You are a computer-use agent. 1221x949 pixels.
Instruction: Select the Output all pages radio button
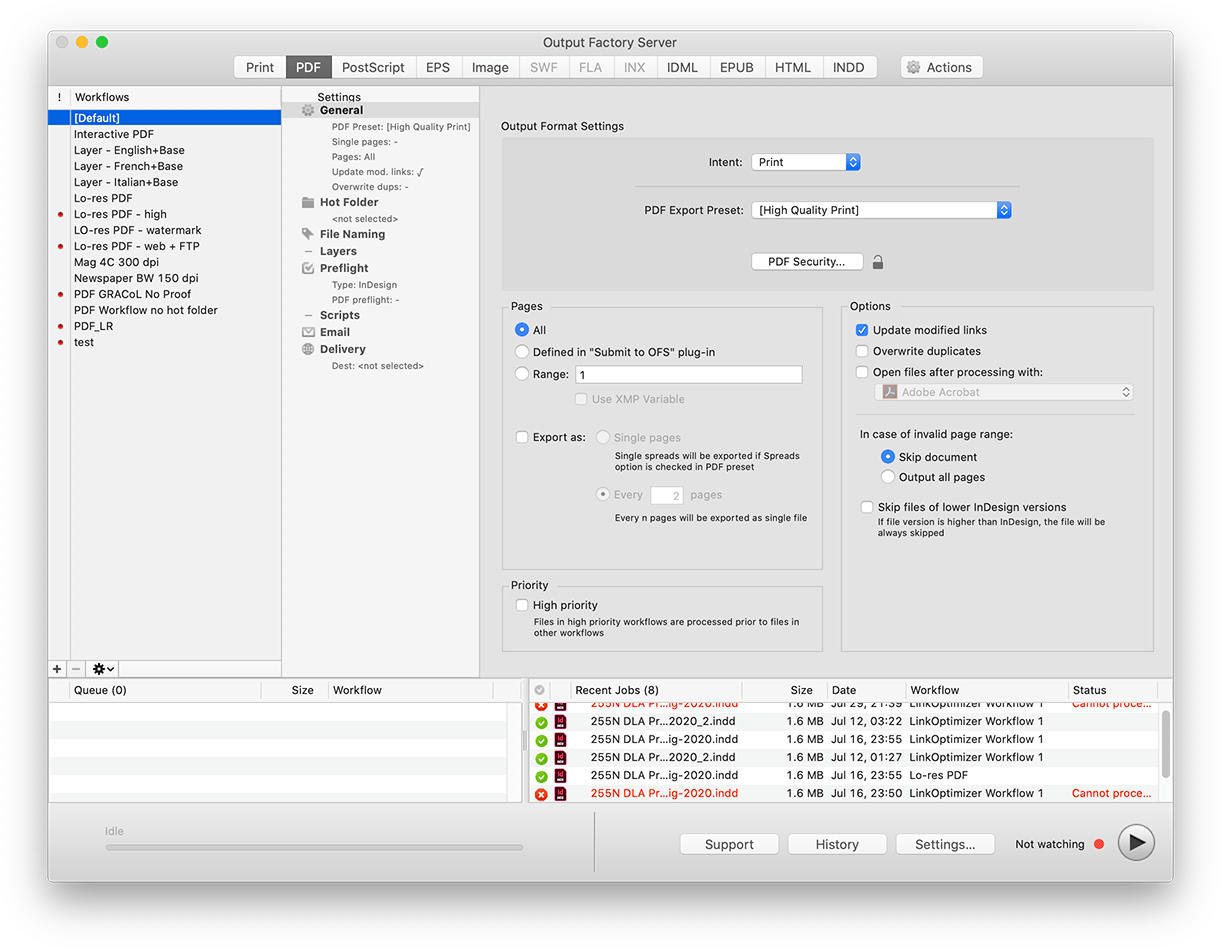(x=887, y=477)
